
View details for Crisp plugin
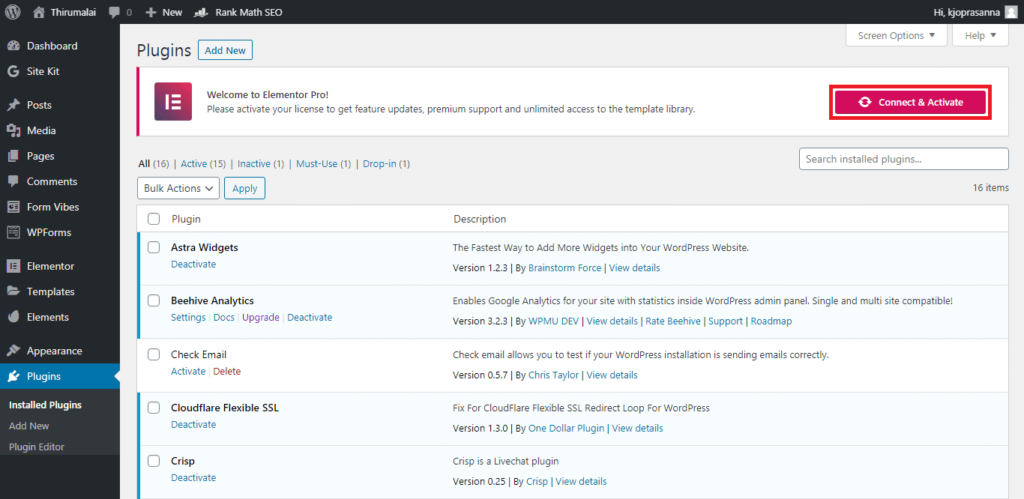point(581,481)
